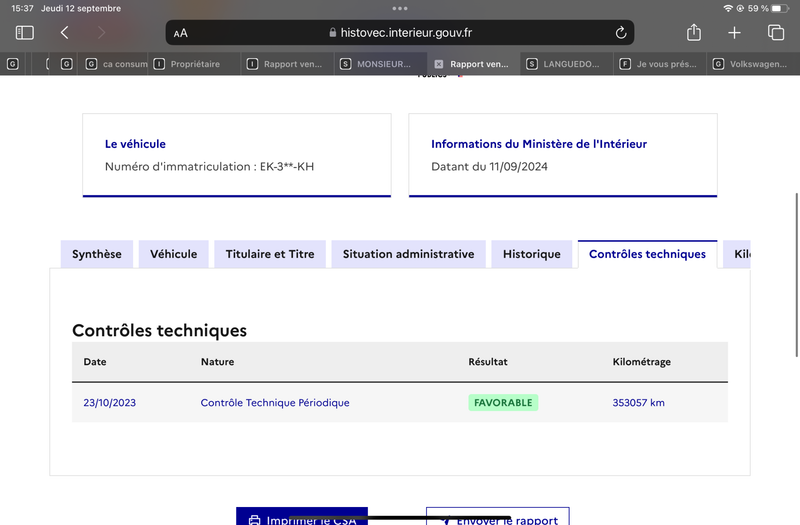Click the Envoyer le rapport button
The image size is (800, 525).
tap(498, 517)
